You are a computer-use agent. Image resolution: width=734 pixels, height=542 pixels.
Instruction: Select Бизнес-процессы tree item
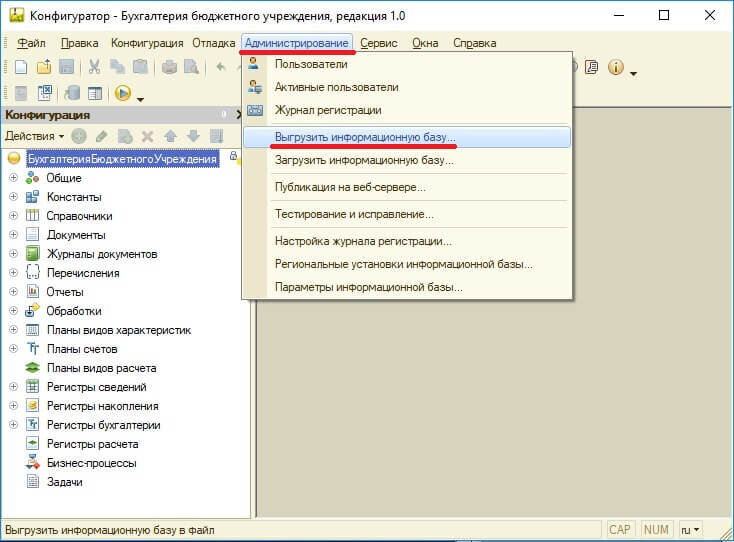(92, 463)
